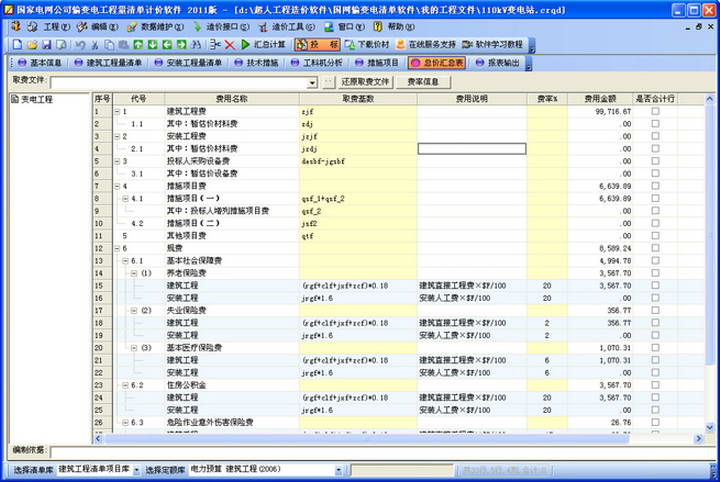Click the green move-up arrow icon

(x=138, y=45)
